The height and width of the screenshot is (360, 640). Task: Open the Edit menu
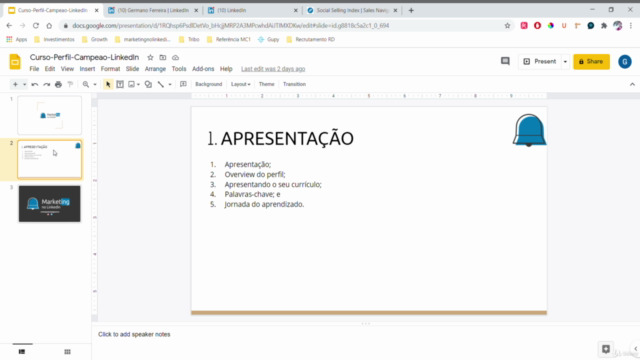coord(50,69)
